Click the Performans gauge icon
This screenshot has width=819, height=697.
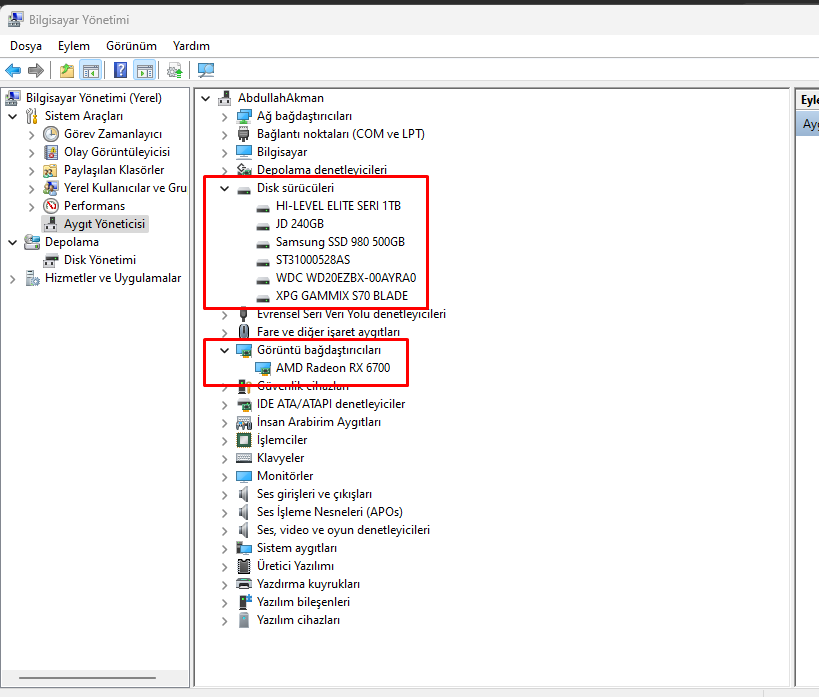tap(51, 206)
